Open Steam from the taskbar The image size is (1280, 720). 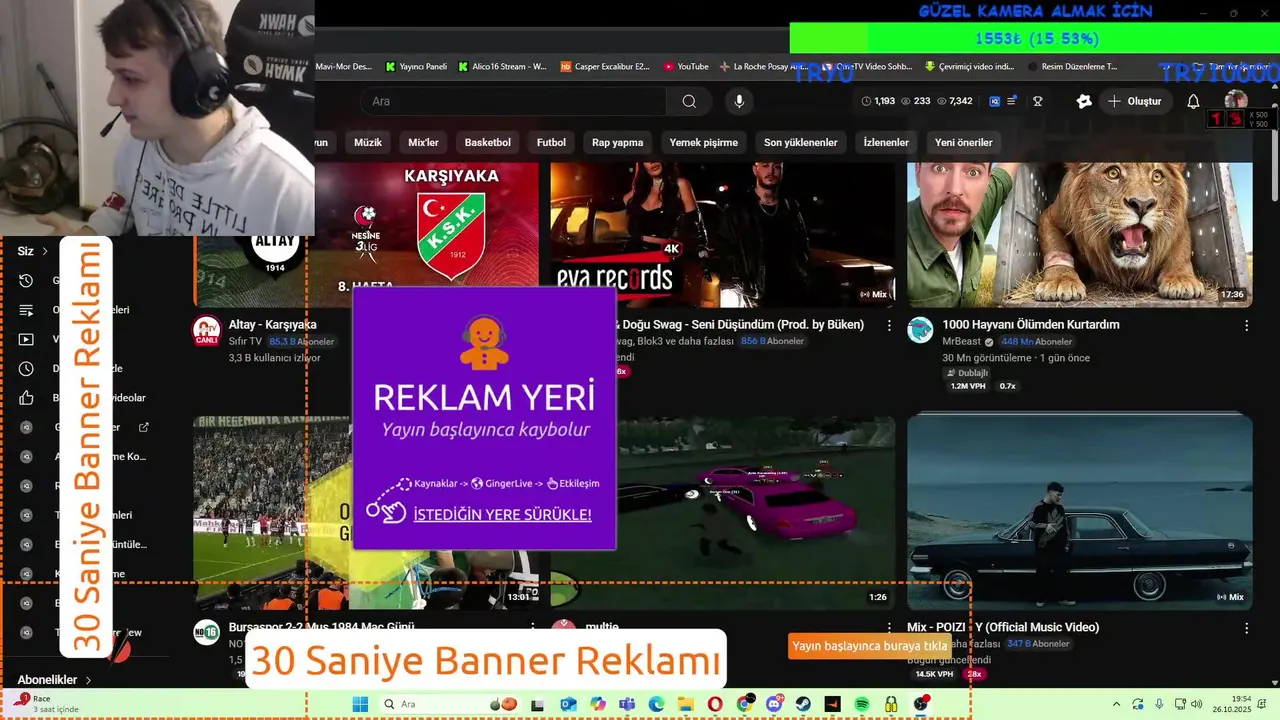(x=803, y=704)
